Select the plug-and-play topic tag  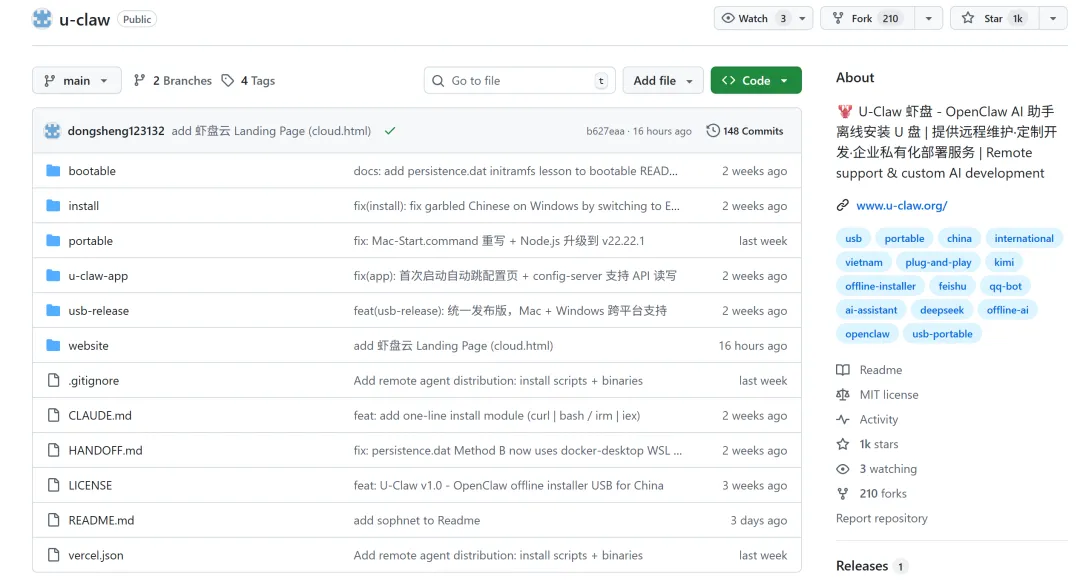[x=938, y=262]
